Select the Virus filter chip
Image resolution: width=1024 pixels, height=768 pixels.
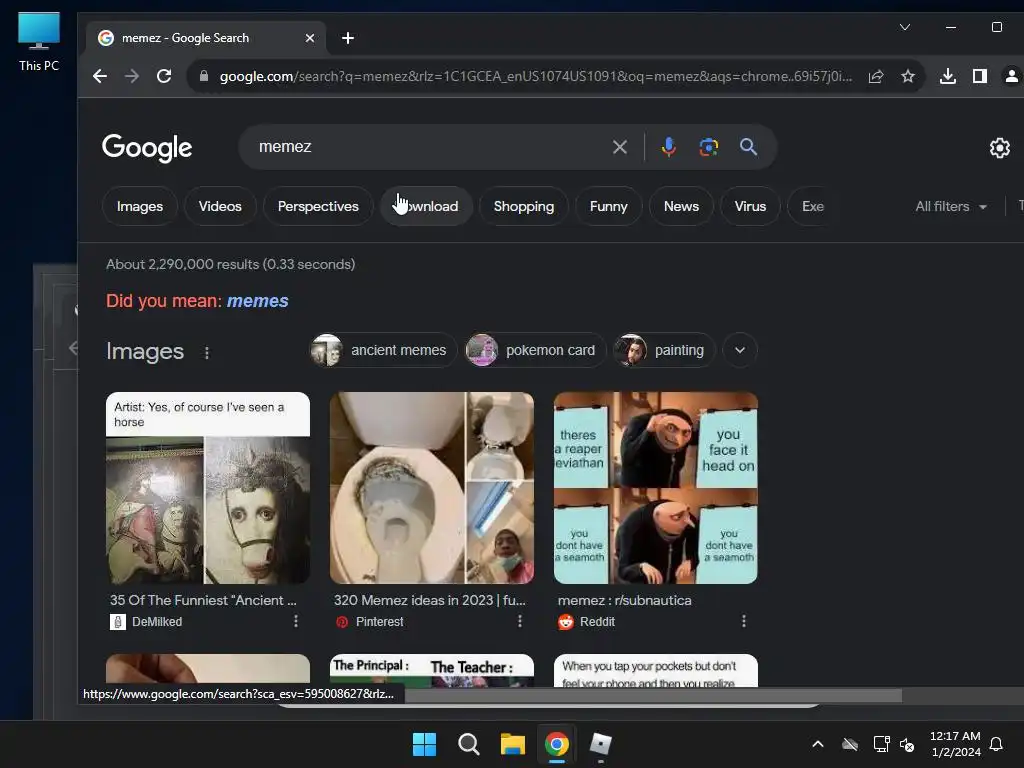(750, 206)
